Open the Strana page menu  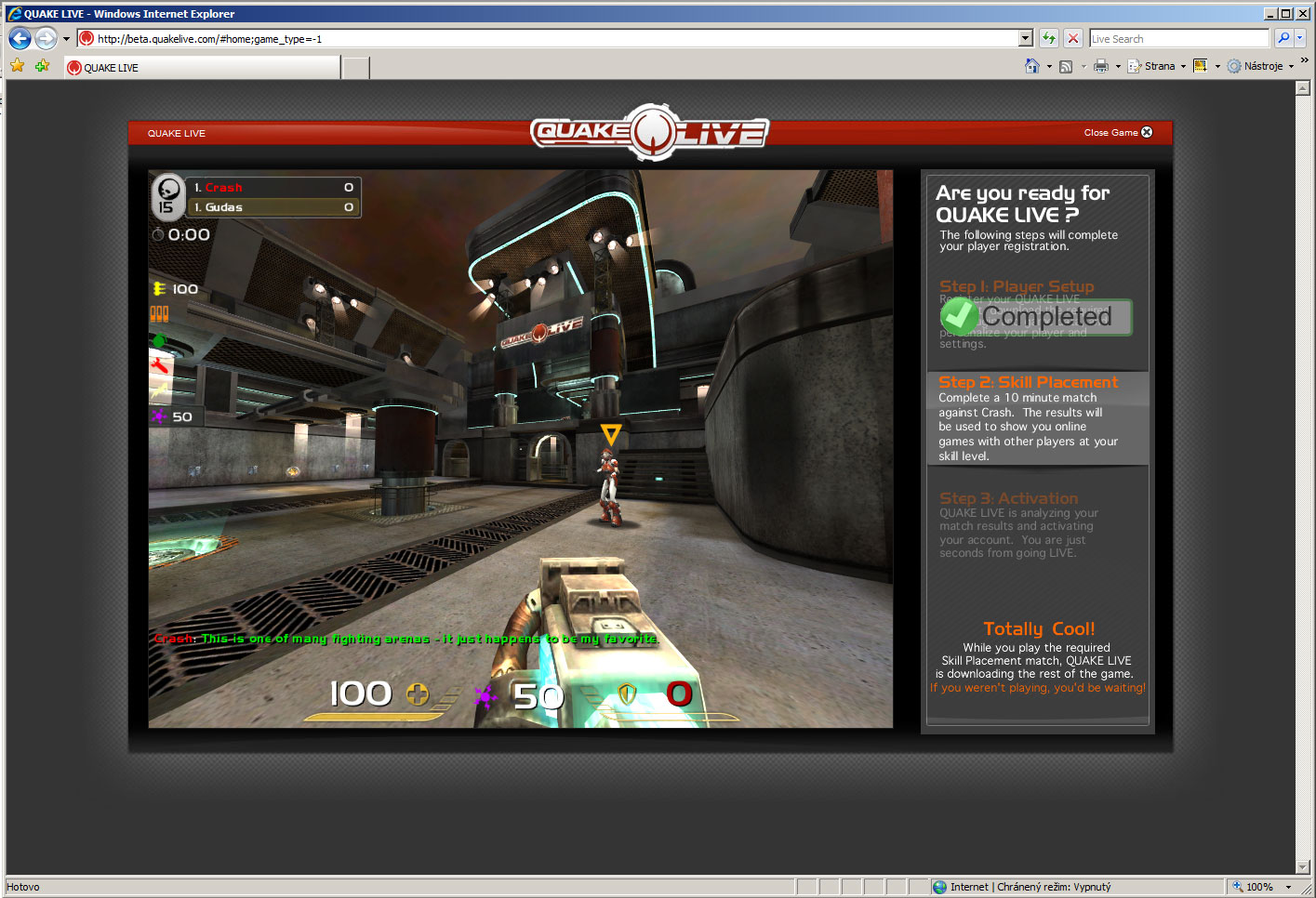click(1156, 66)
